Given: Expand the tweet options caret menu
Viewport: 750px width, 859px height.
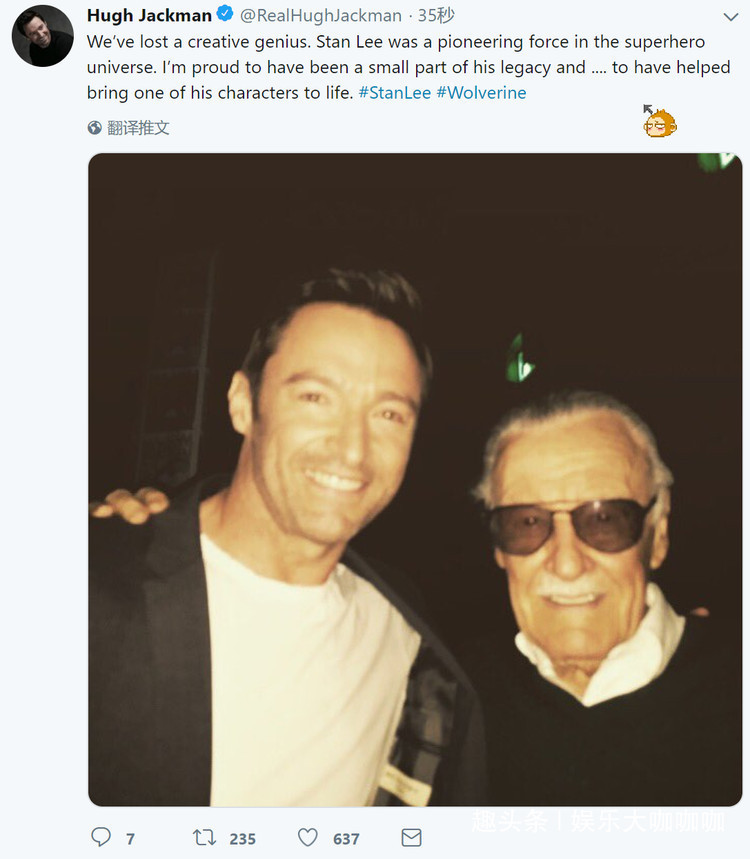Looking at the screenshot, I should pyautogui.click(x=732, y=17).
